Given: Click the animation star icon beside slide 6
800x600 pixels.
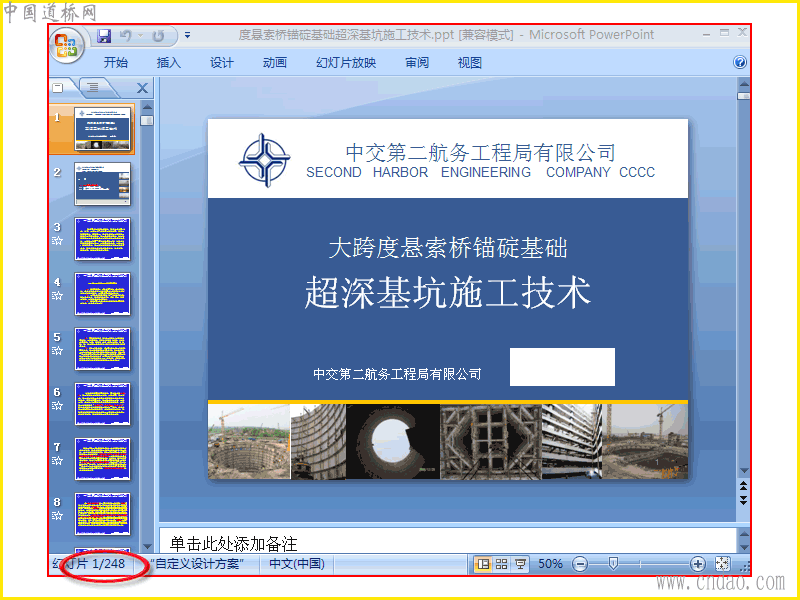Looking at the screenshot, I should click(57, 406).
